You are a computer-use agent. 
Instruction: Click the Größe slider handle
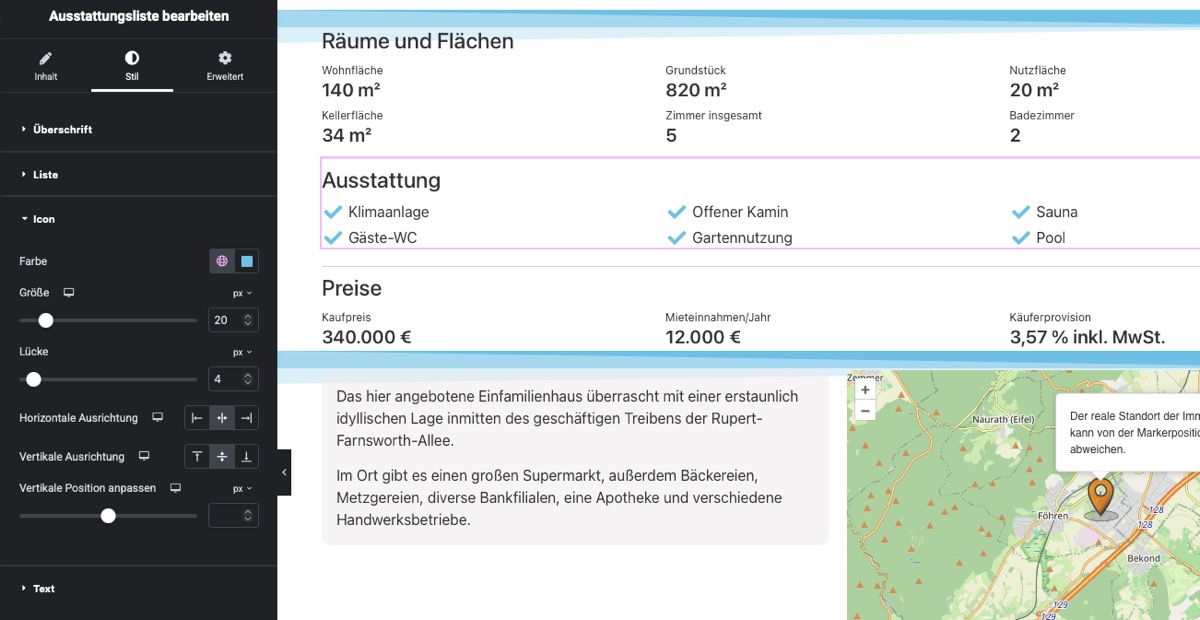[x=46, y=320]
